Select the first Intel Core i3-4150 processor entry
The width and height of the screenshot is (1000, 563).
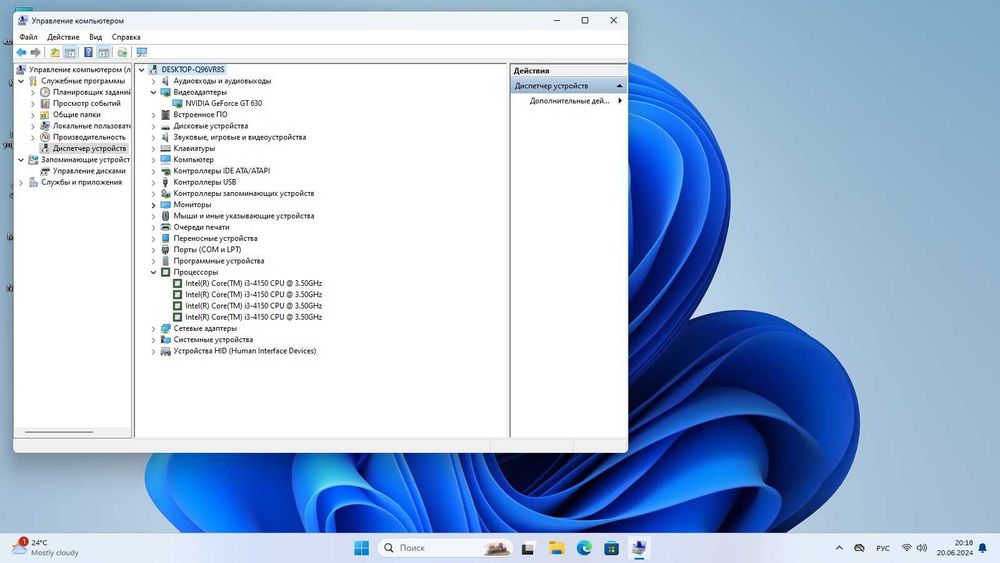[253, 283]
